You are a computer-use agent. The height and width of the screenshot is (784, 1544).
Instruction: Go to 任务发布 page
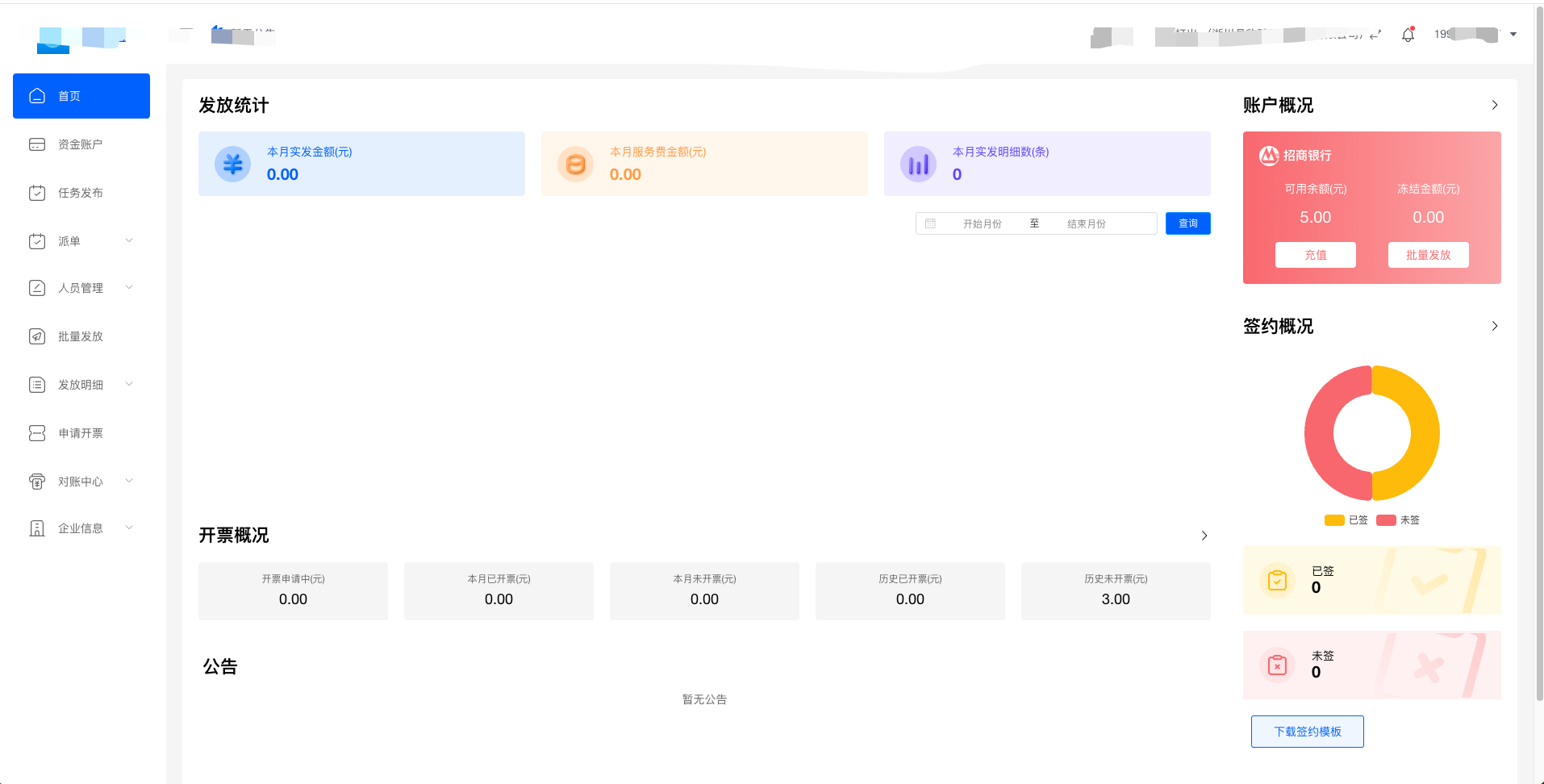click(x=81, y=193)
